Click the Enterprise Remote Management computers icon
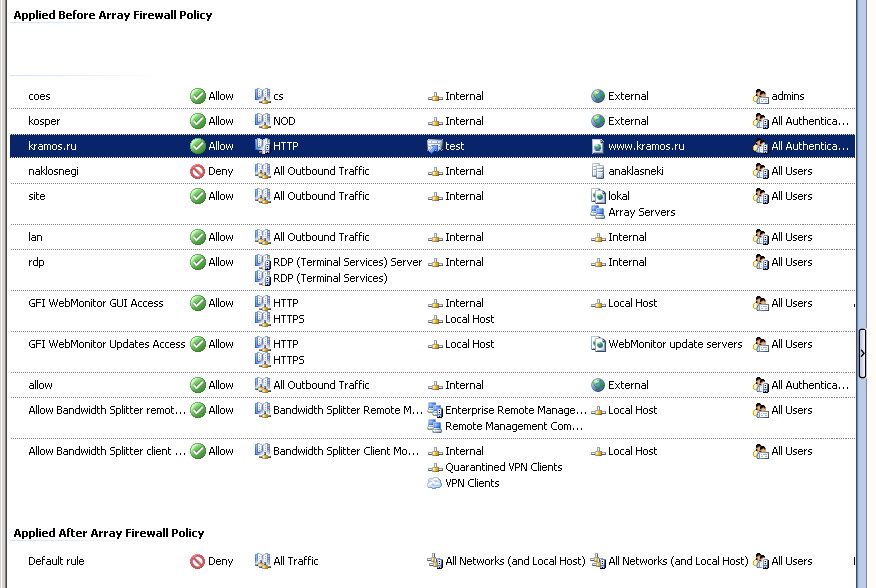Image resolution: width=876 pixels, height=588 pixels. point(435,410)
